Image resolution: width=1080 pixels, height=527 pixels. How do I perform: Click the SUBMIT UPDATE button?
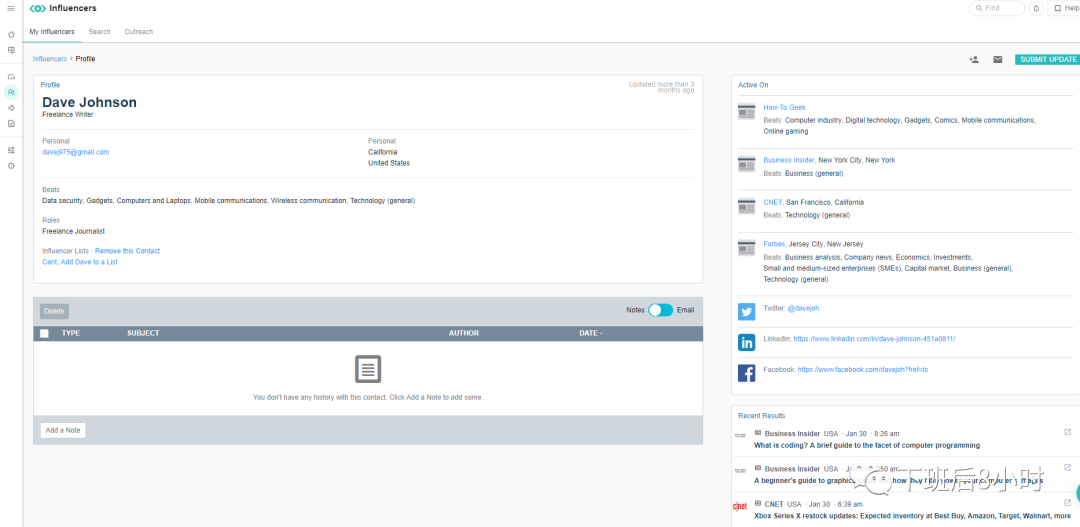point(1048,60)
